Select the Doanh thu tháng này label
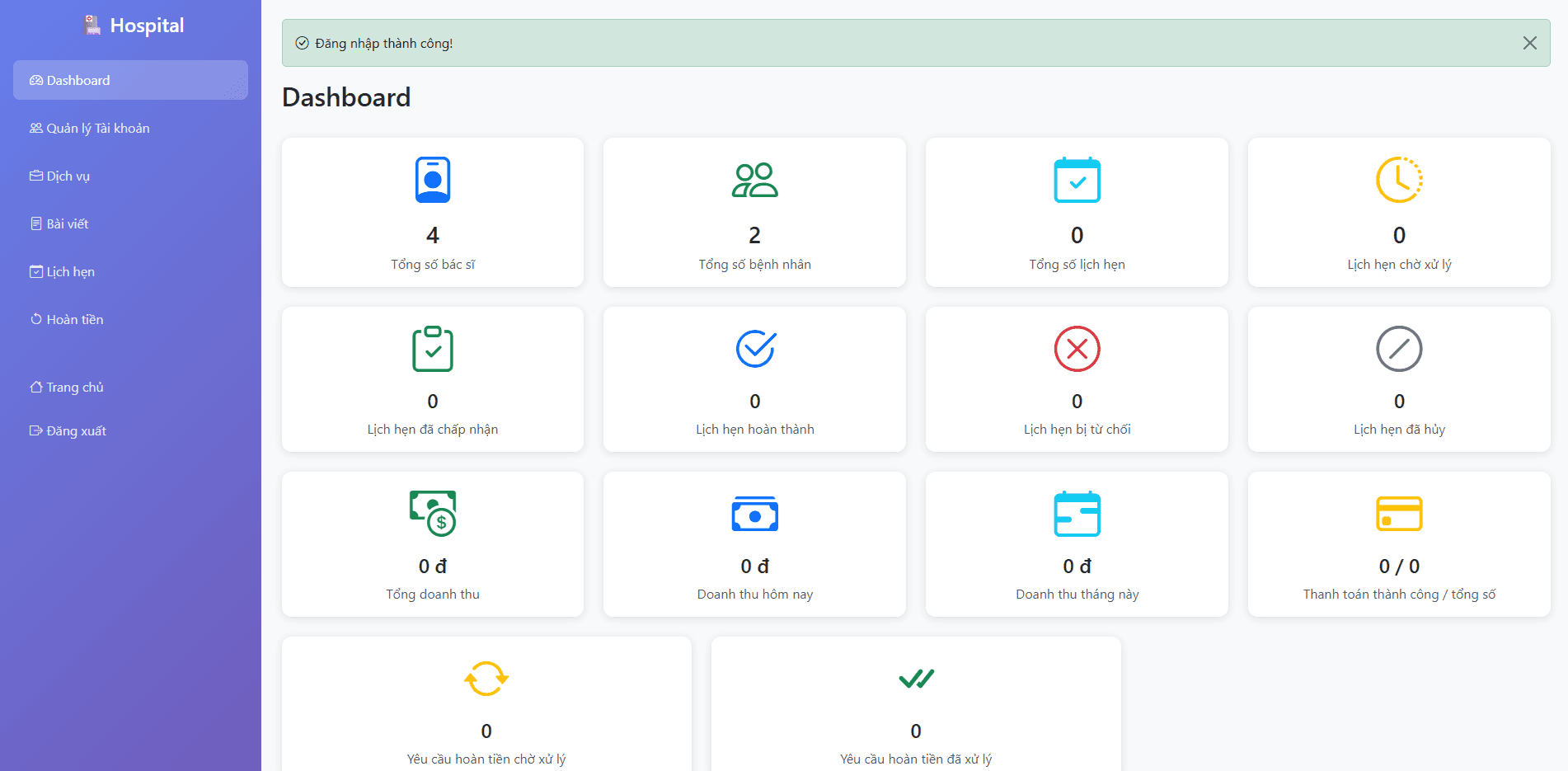The image size is (1568, 771). coord(1077,594)
